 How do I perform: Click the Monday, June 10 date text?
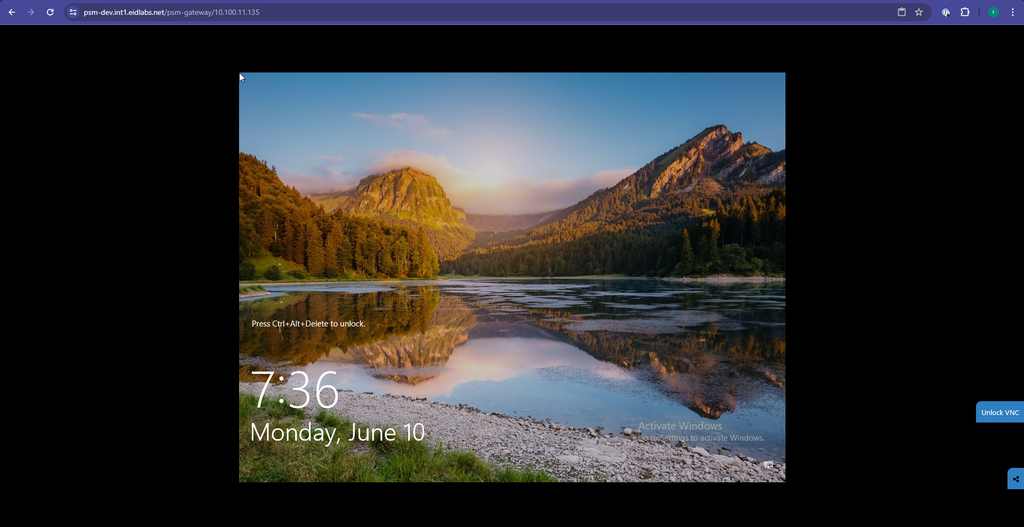(x=337, y=432)
